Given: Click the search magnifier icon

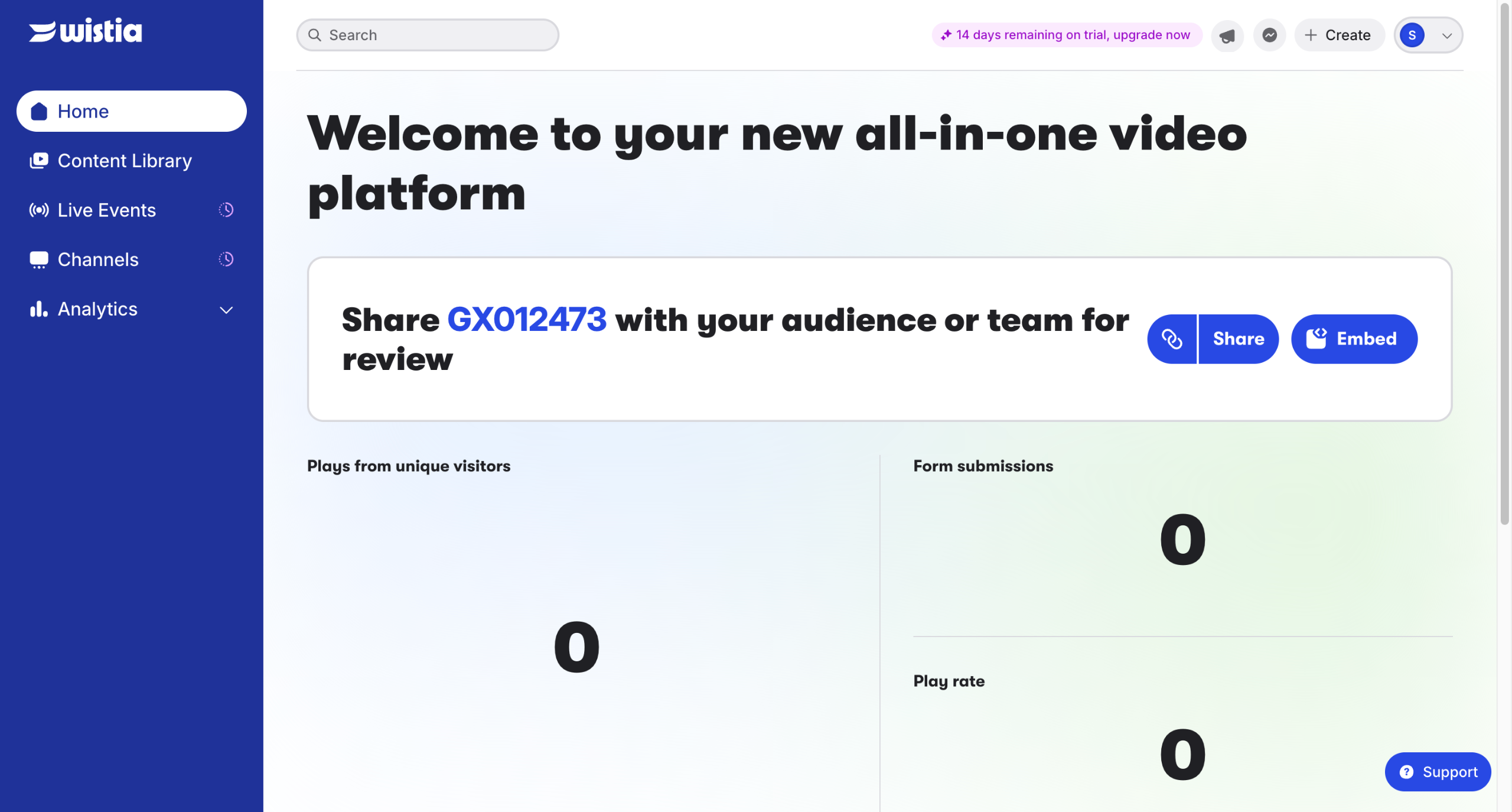Looking at the screenshot, I should click(315, 35).
